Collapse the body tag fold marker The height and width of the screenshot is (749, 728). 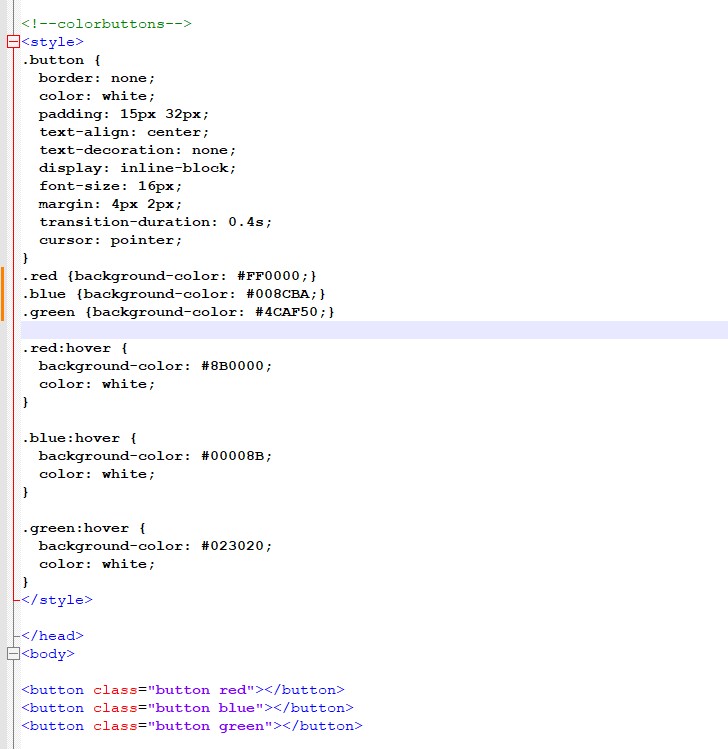[x=13, y=653]
